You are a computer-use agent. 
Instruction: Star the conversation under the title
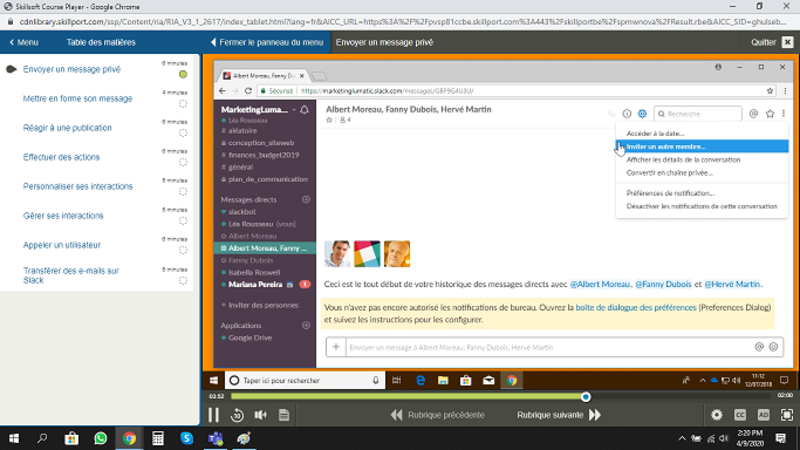pyautogui.click(x=329, y=120)
